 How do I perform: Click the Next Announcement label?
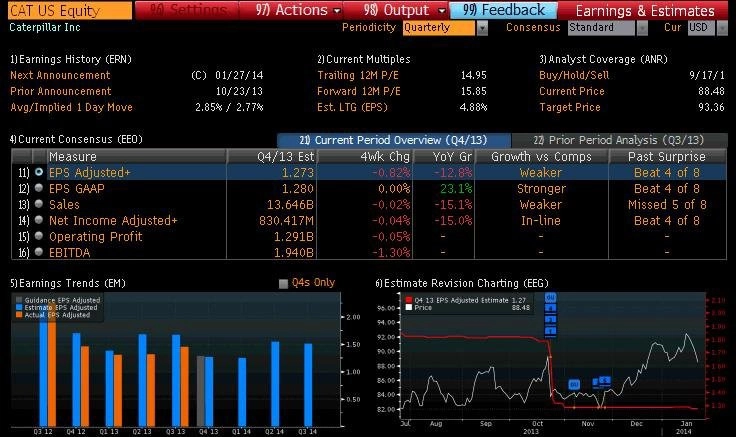[60, 75]
